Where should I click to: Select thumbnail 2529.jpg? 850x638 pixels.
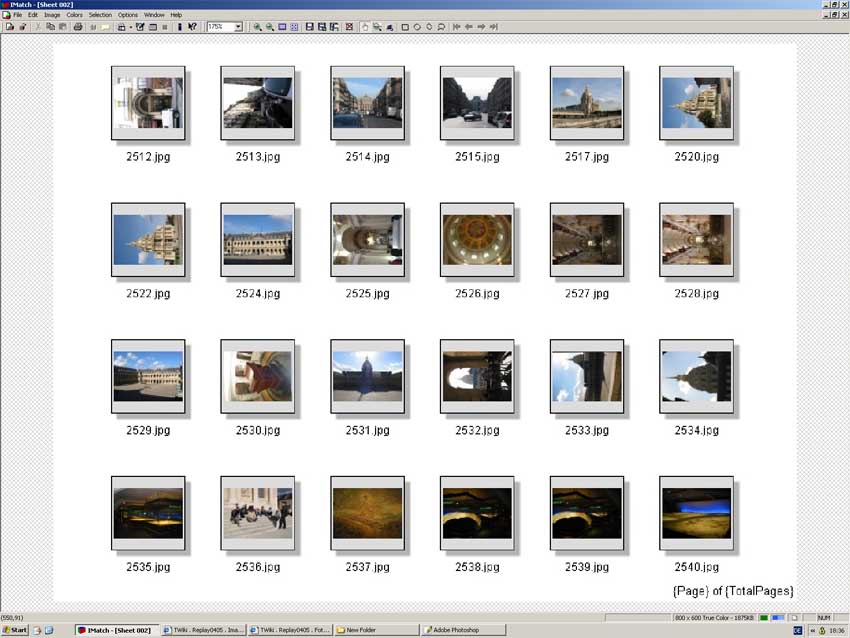[148, 376]
